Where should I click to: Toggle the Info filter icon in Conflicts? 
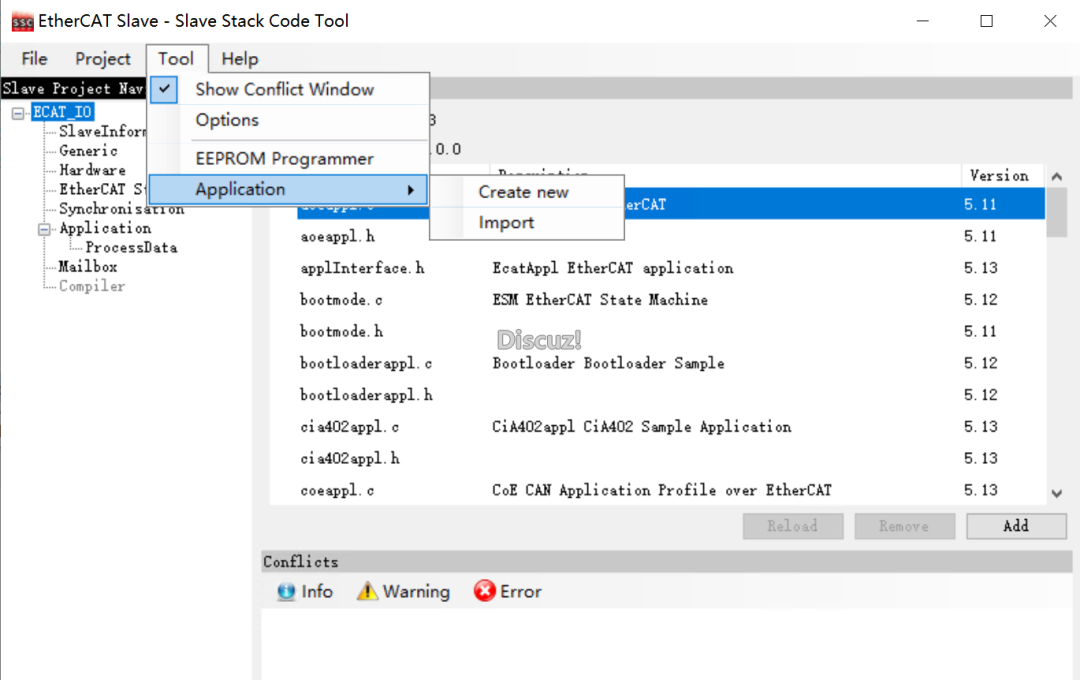point(286,592)
